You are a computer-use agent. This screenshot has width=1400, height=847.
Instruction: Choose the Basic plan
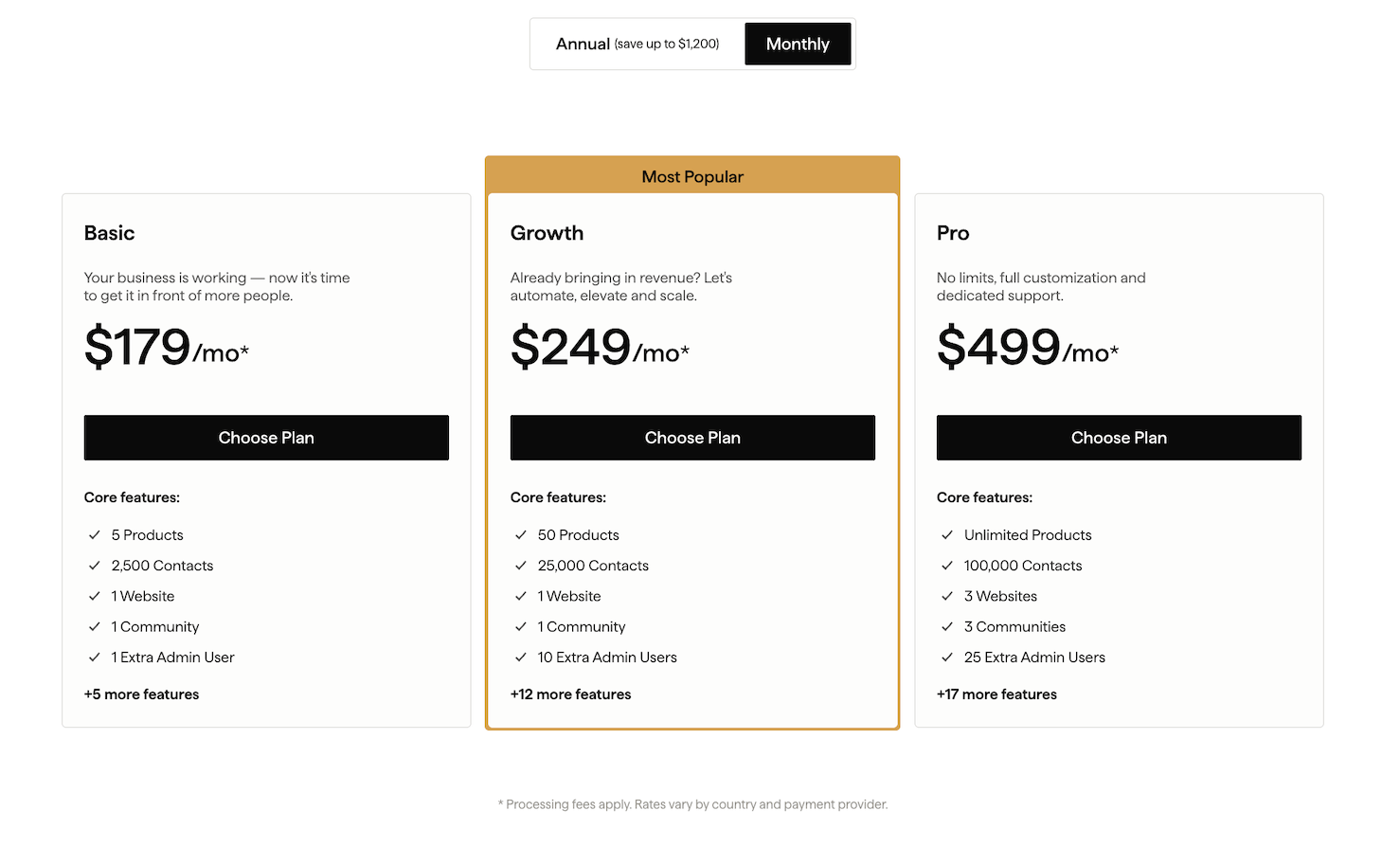click(266, 438)
